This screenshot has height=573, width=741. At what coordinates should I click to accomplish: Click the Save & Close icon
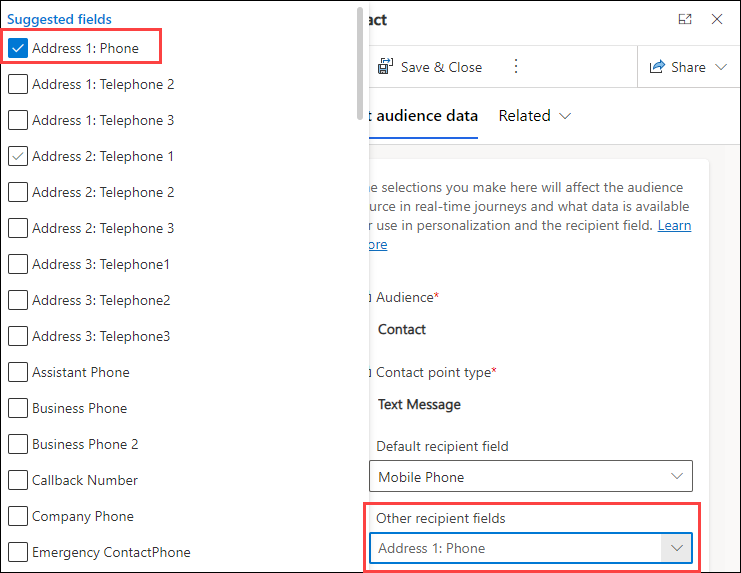coord(385,67)
